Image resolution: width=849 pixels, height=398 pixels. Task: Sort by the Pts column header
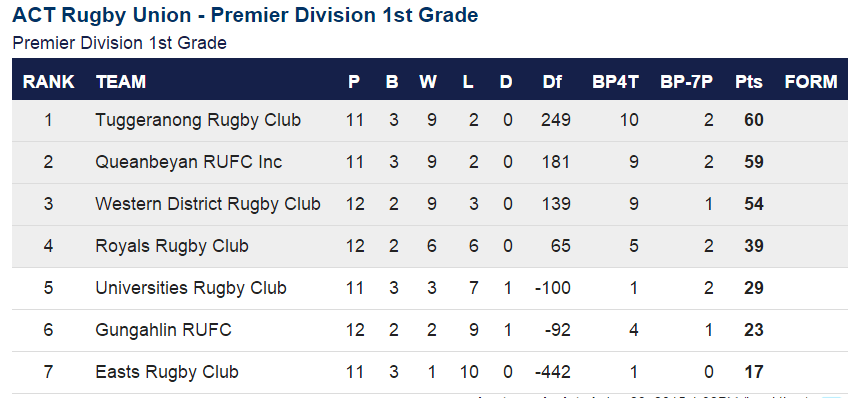tap(749, 82)
